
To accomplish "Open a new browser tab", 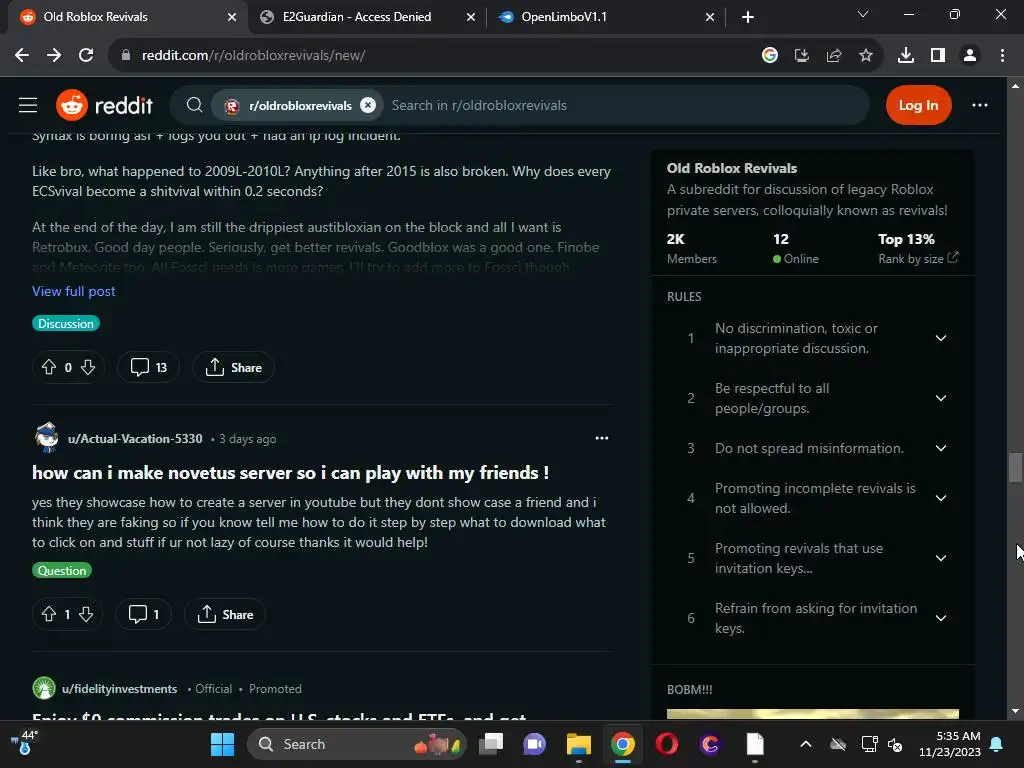I will pyautogui.click(x=748, y=17).
